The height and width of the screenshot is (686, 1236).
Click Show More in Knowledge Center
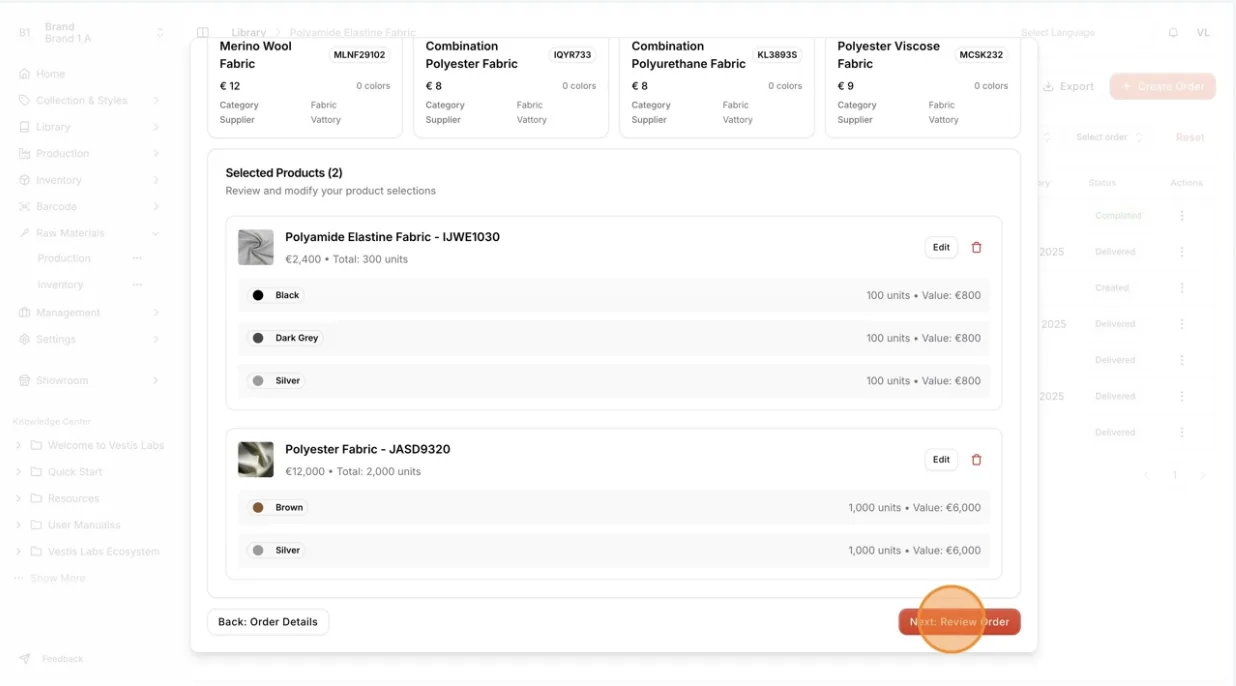(57, 578)
